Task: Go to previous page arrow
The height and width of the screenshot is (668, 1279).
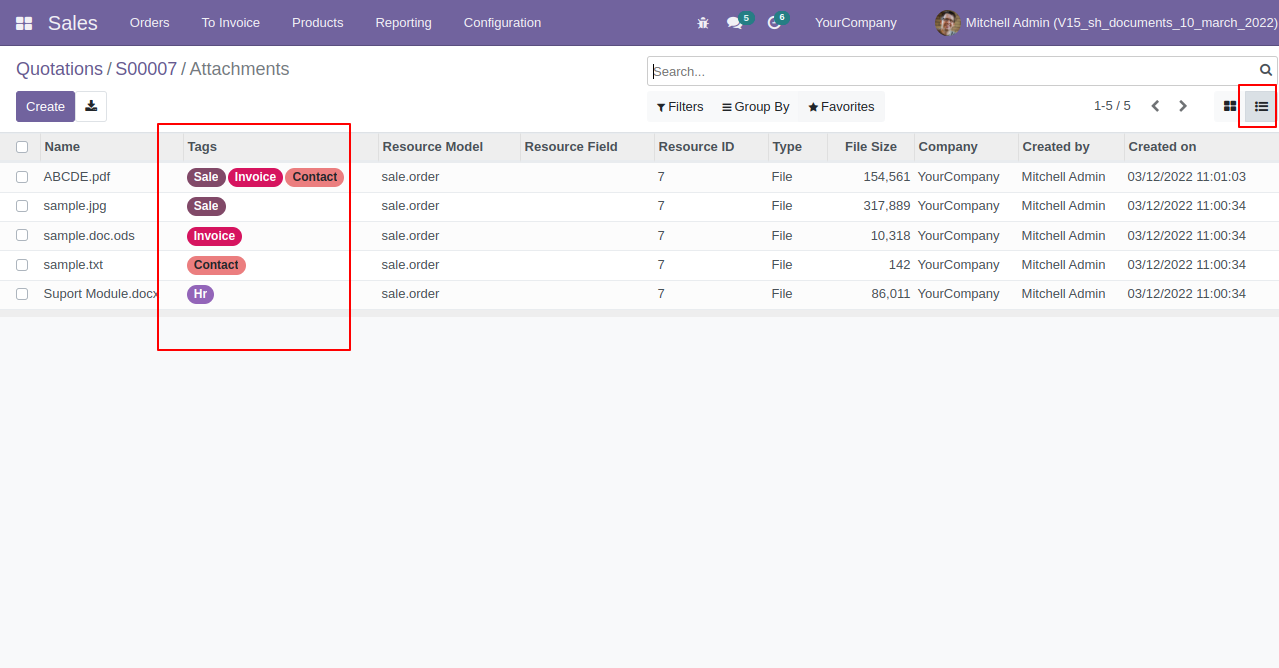Action: 1155,106
